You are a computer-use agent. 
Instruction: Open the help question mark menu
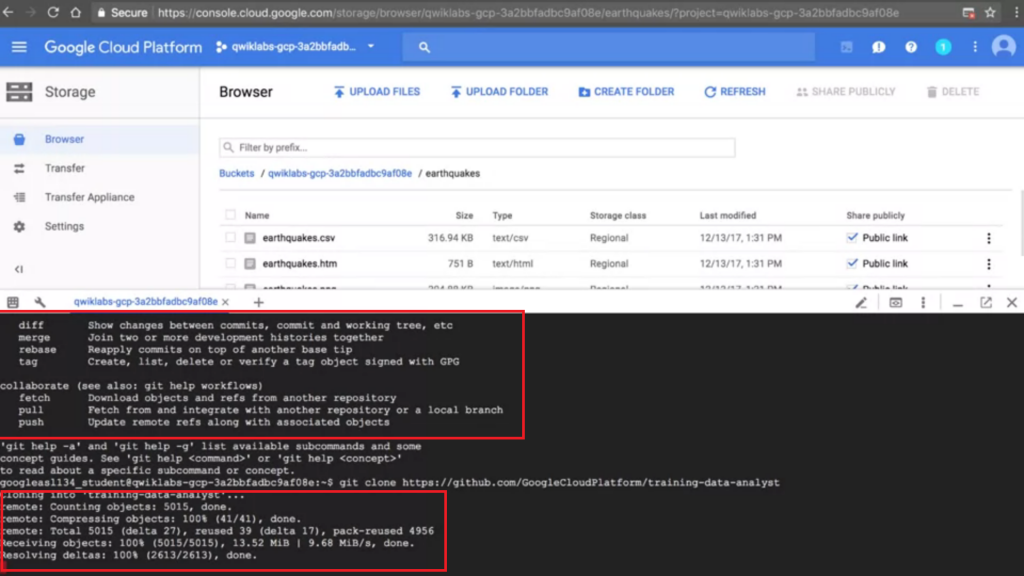pos(910,47)
